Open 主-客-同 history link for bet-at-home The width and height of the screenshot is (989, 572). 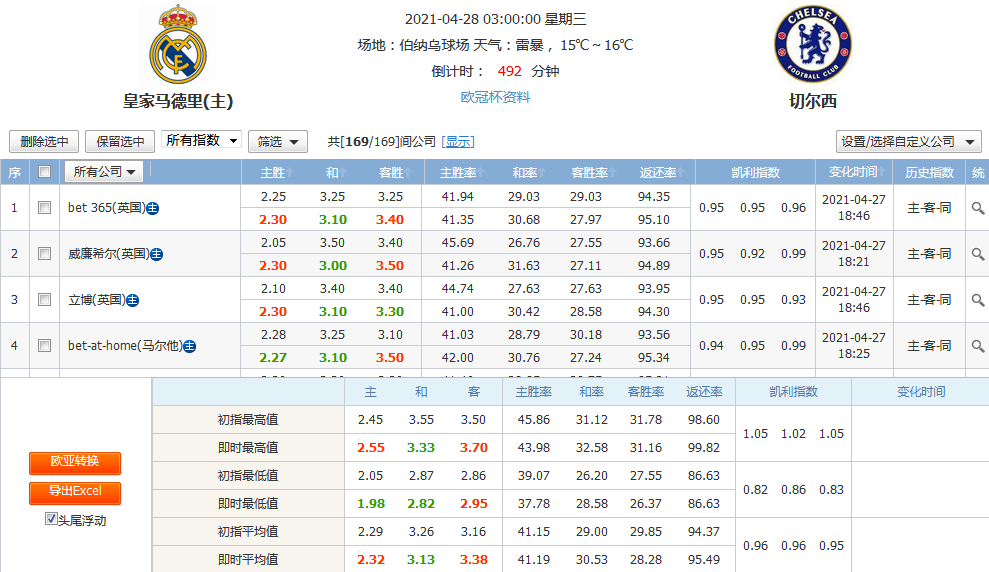click(929, 346)
